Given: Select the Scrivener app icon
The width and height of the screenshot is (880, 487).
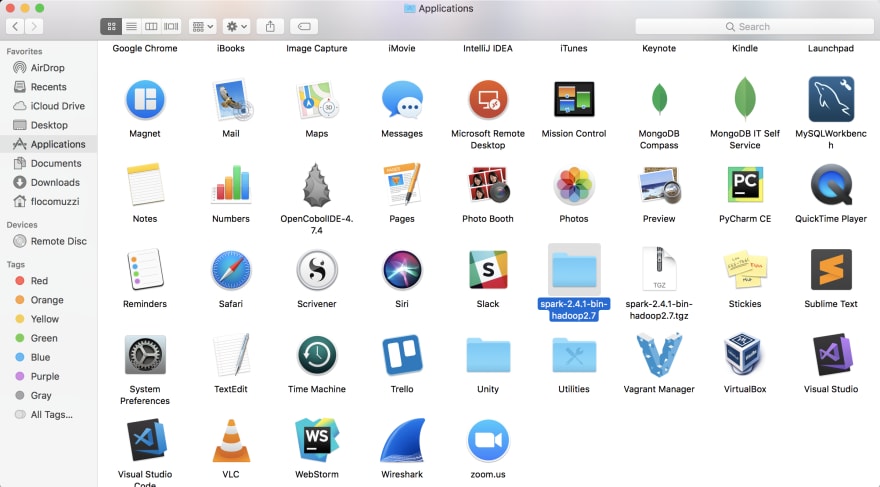Looking at the screenshot, I should [x=317, y=270].
